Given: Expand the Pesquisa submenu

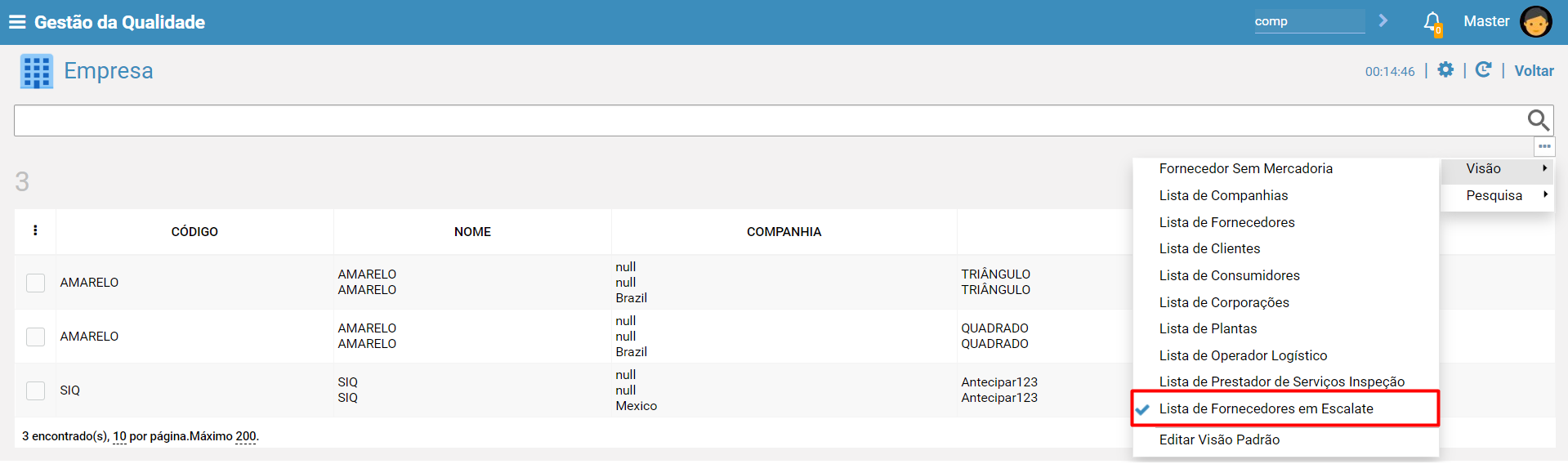Looking at the screenshot, I should coord(1497,195).
